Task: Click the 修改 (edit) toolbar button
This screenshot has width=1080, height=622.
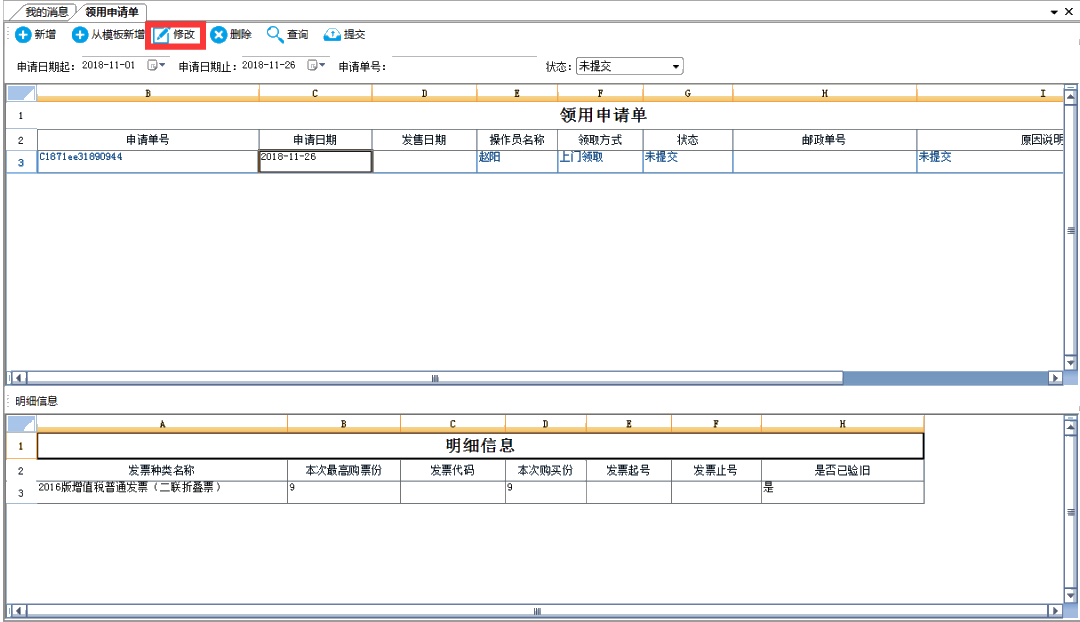Action: point(175,34)
